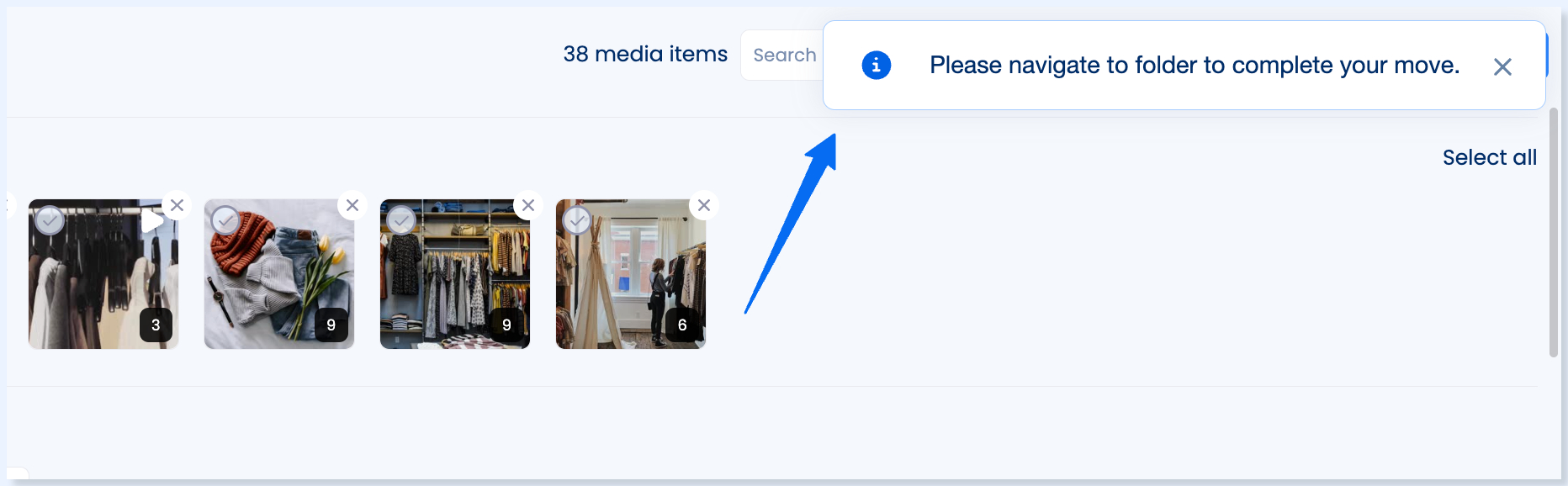
Task: Click the vertical scrollbar on right edge
Action: pyautogui.click(x=1554, y=232)
